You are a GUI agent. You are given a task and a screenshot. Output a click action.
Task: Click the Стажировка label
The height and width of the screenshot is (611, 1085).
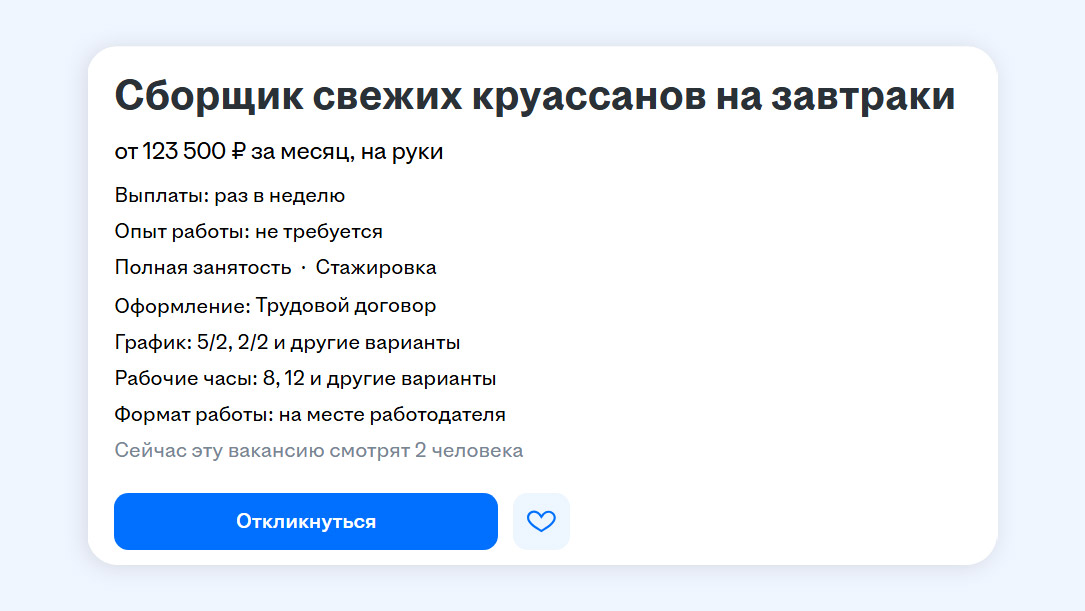376,268
